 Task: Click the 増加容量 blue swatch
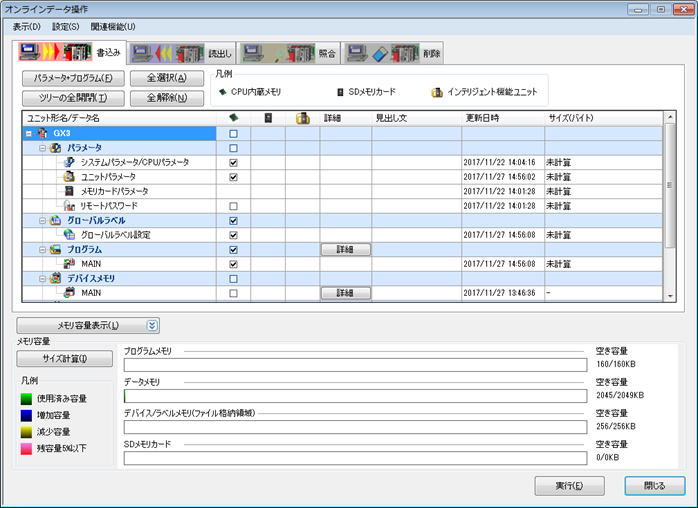[26, 415]
